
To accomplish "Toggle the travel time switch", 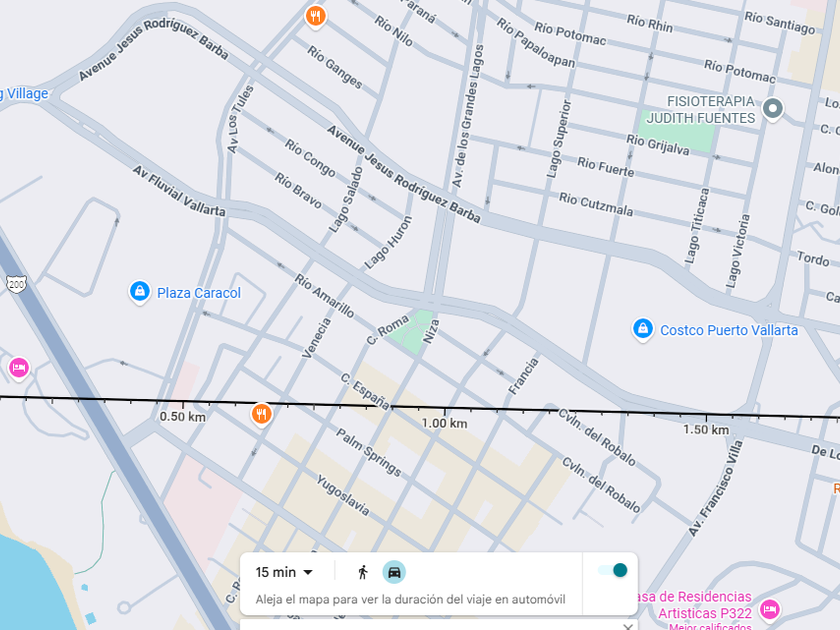I will point(613,570).
